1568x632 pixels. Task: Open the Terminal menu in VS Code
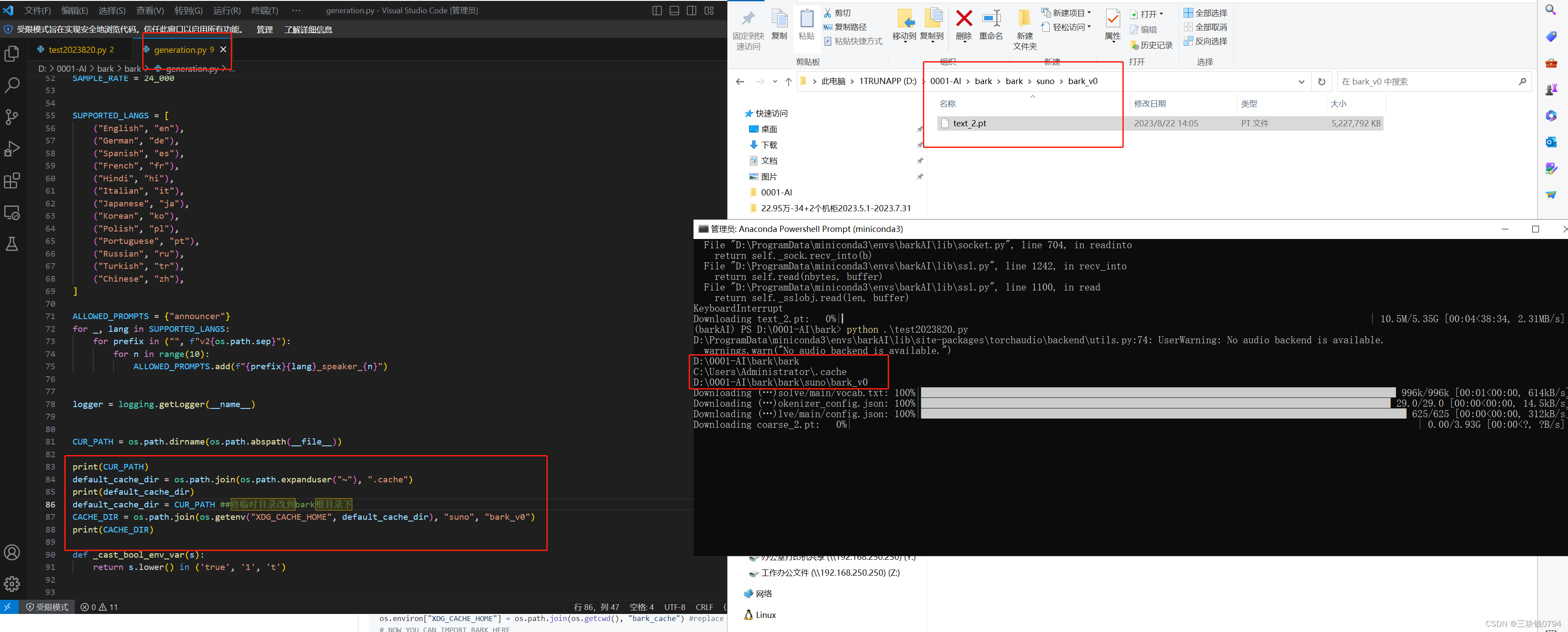[x=264, y=10]
